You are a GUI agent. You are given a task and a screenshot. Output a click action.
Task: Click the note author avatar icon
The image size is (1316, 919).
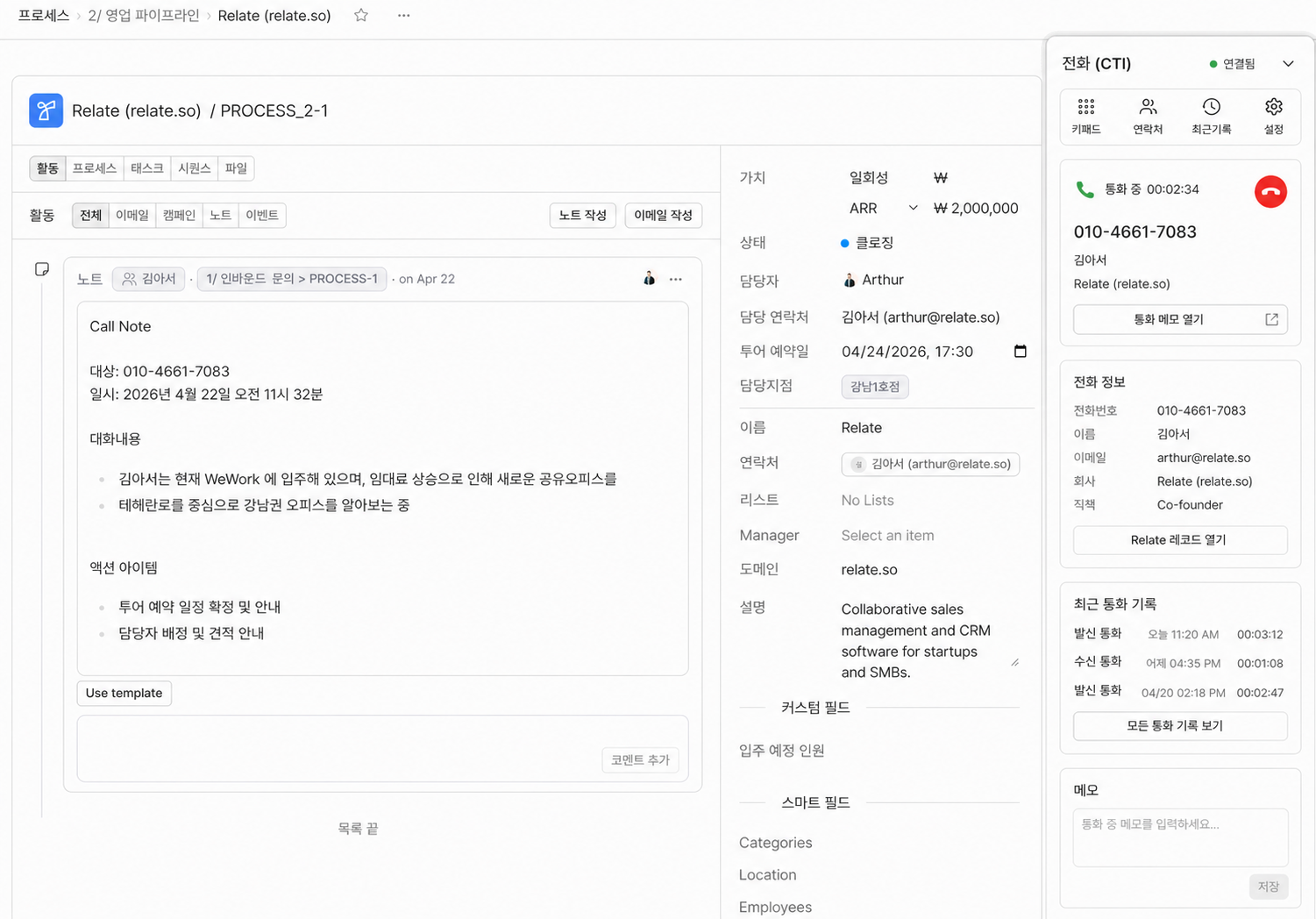(x=649, y=278)
